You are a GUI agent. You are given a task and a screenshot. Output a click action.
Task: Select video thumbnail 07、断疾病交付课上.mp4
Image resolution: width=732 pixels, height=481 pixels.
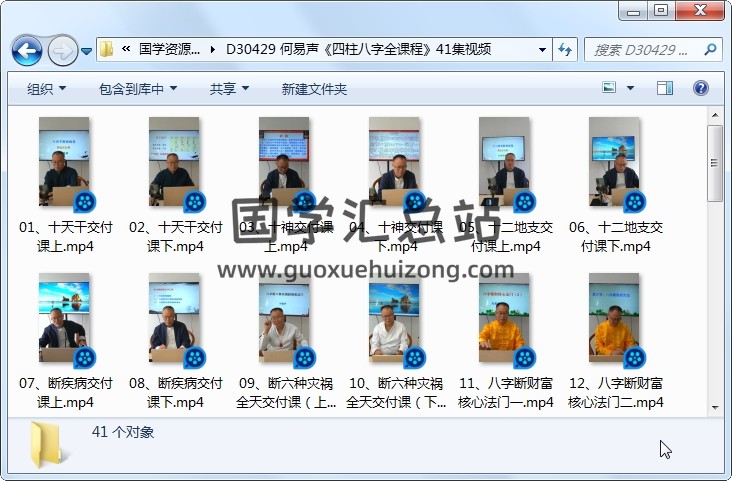[x=64, y=318]
